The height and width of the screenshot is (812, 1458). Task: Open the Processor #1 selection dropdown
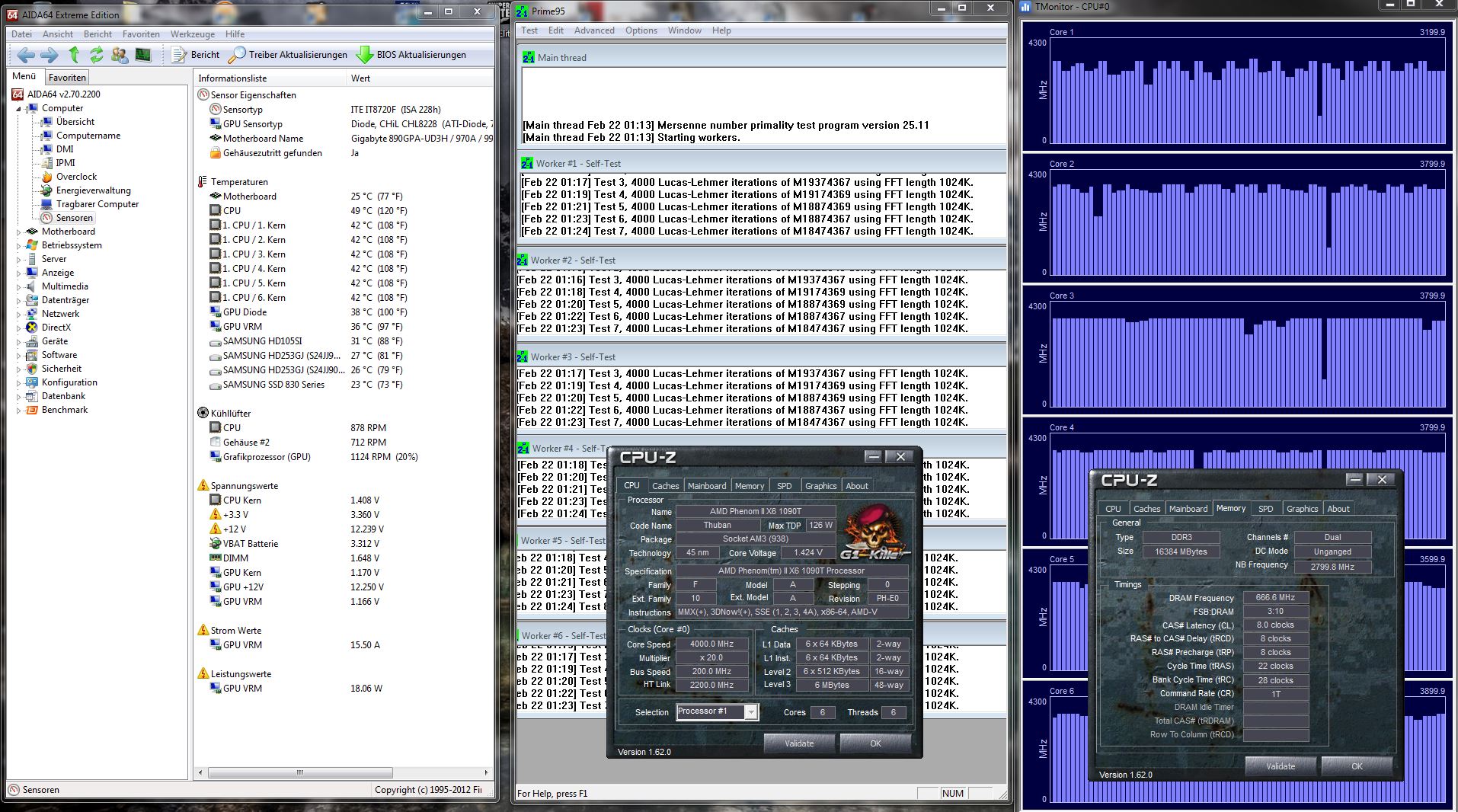(751, 711)
